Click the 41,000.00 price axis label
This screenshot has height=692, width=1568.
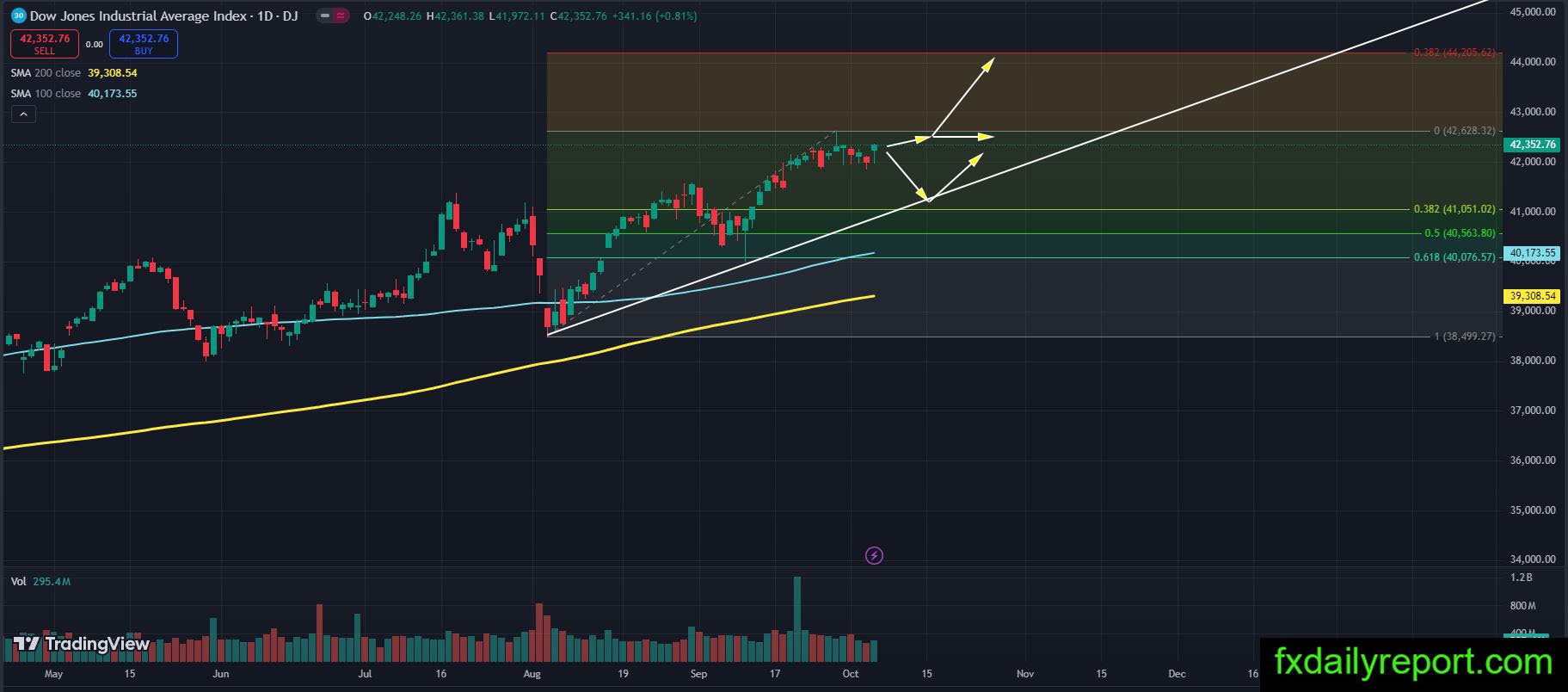(x=1533, y=212)
